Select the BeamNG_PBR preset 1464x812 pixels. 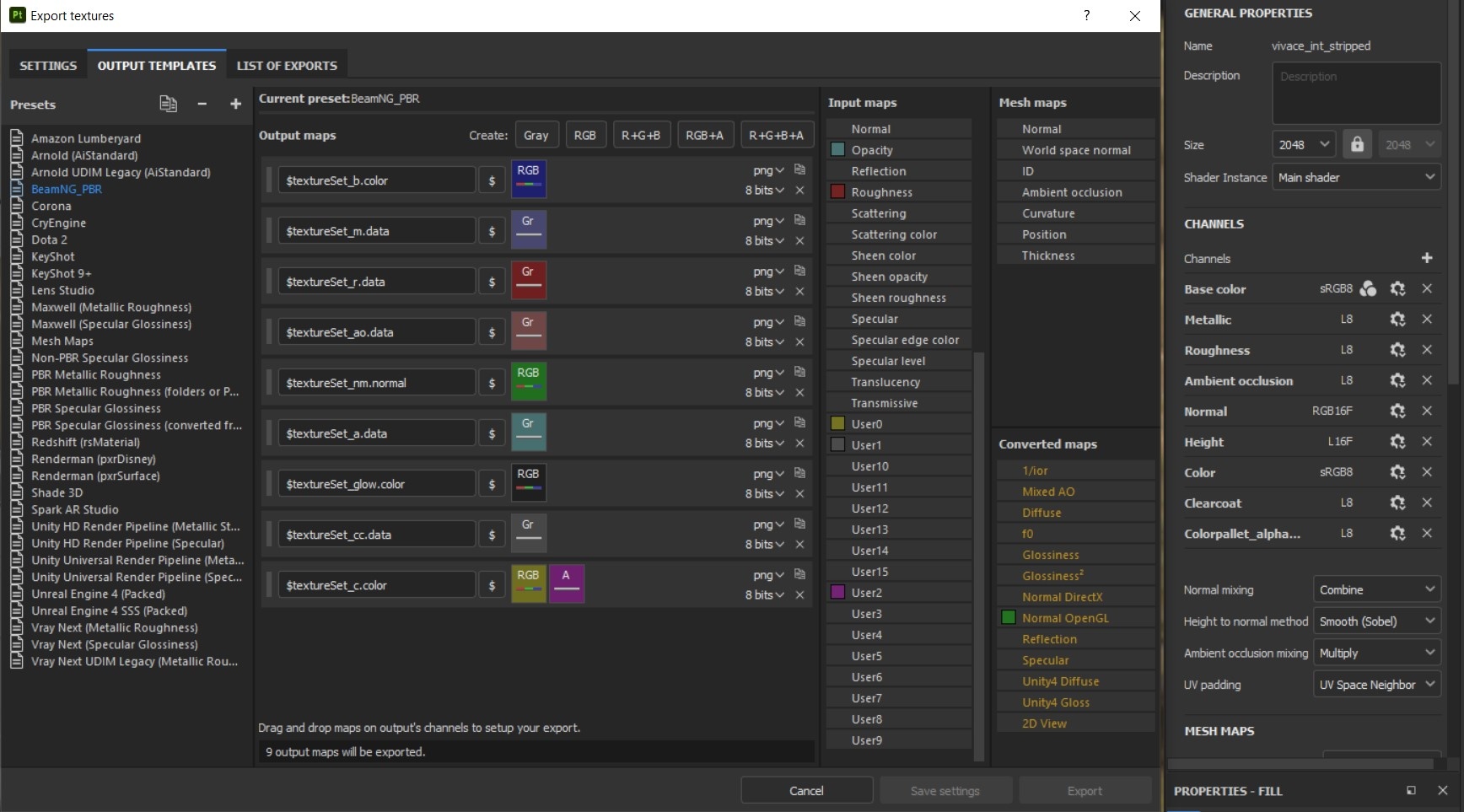tap(67, 189)
